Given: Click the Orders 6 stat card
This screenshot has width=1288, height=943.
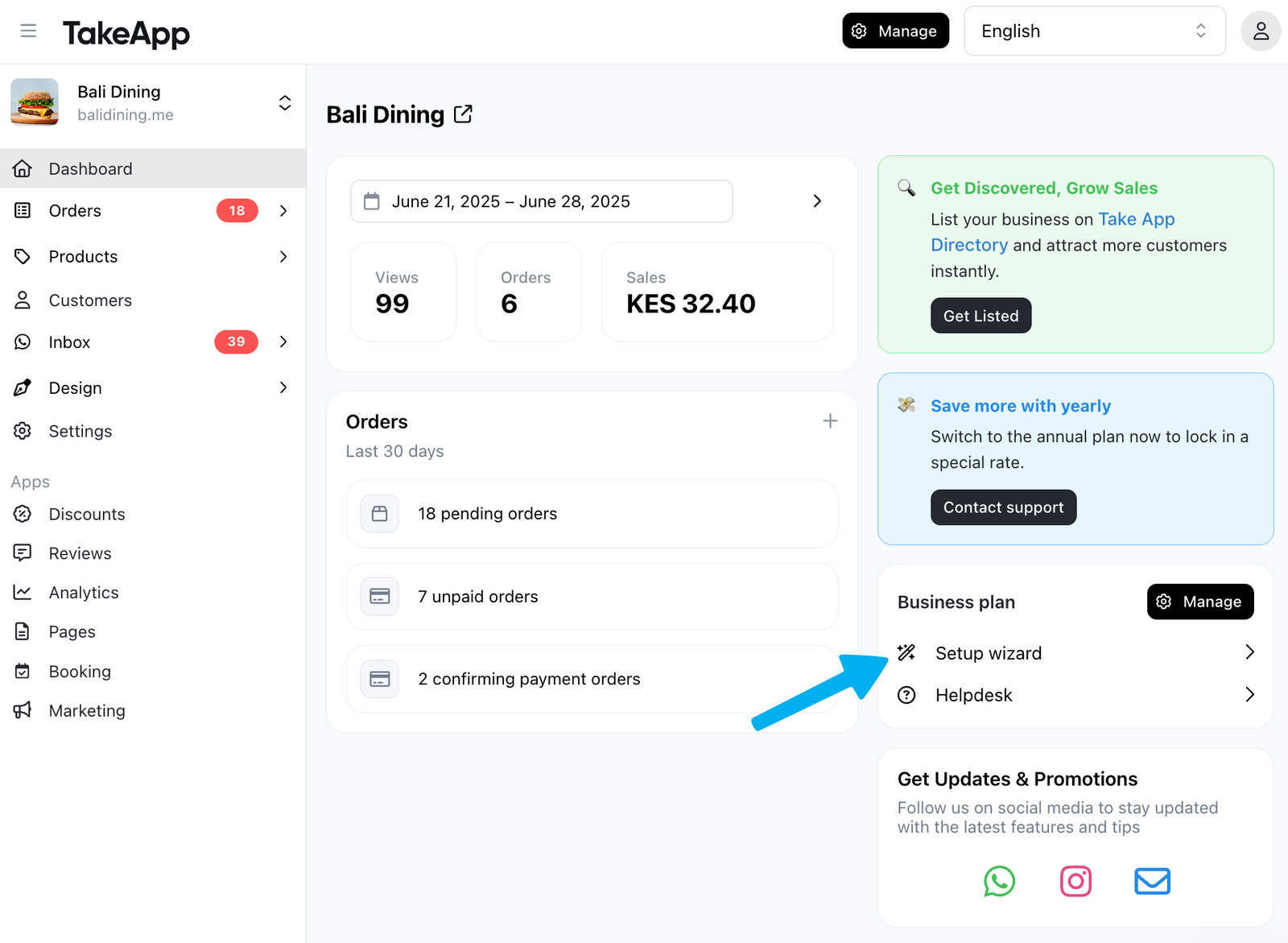Looking at the screenshot, I should coord(529,292).
